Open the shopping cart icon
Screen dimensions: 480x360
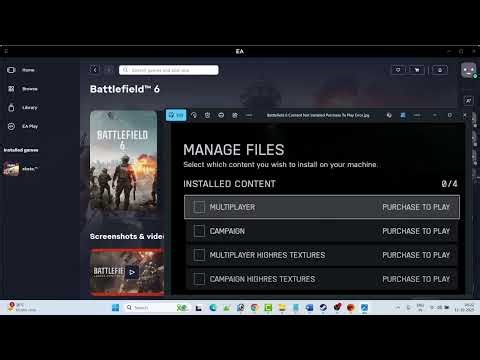pos(417,70)
